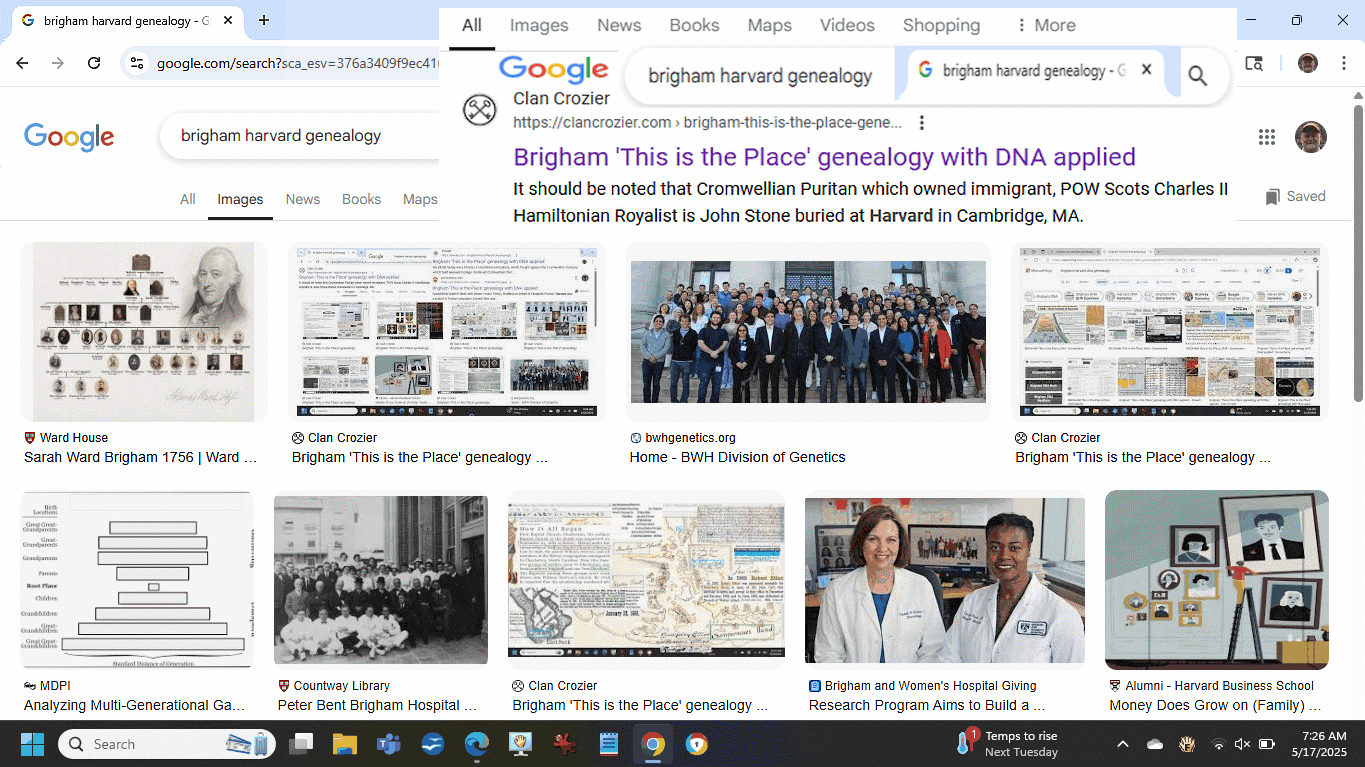Open the blue notepad app in the taskbar
Screen dimensions: 1365x767
(x=609, y=744)
